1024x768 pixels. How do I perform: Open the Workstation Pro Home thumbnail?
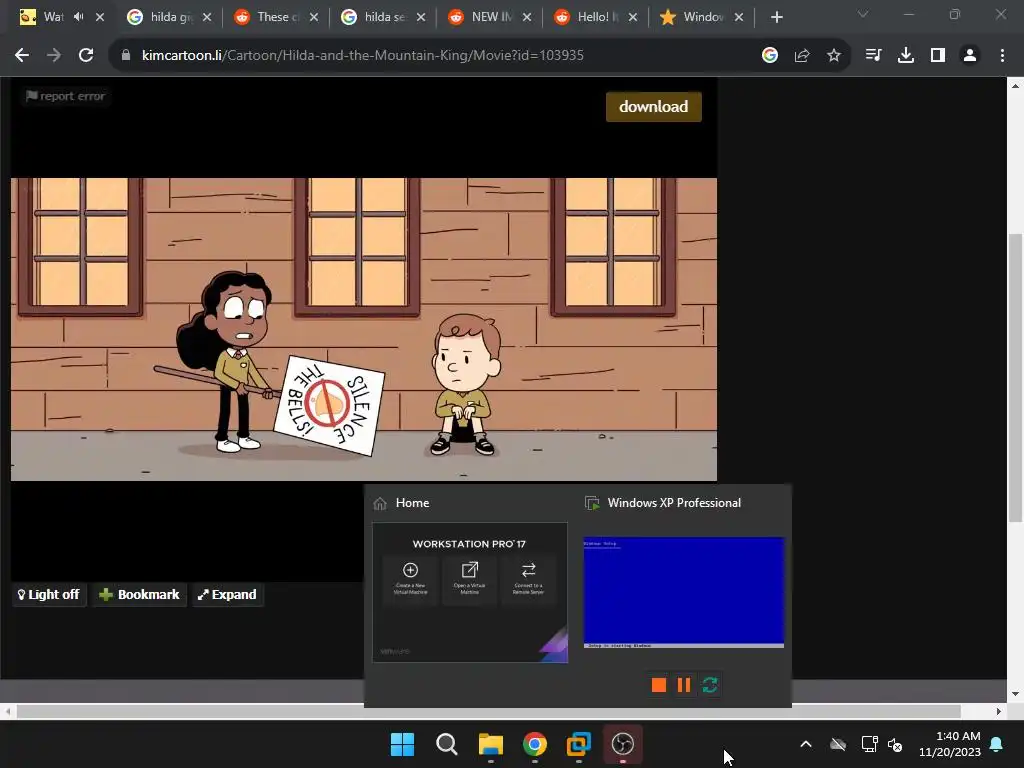click(x=470, y=592)
